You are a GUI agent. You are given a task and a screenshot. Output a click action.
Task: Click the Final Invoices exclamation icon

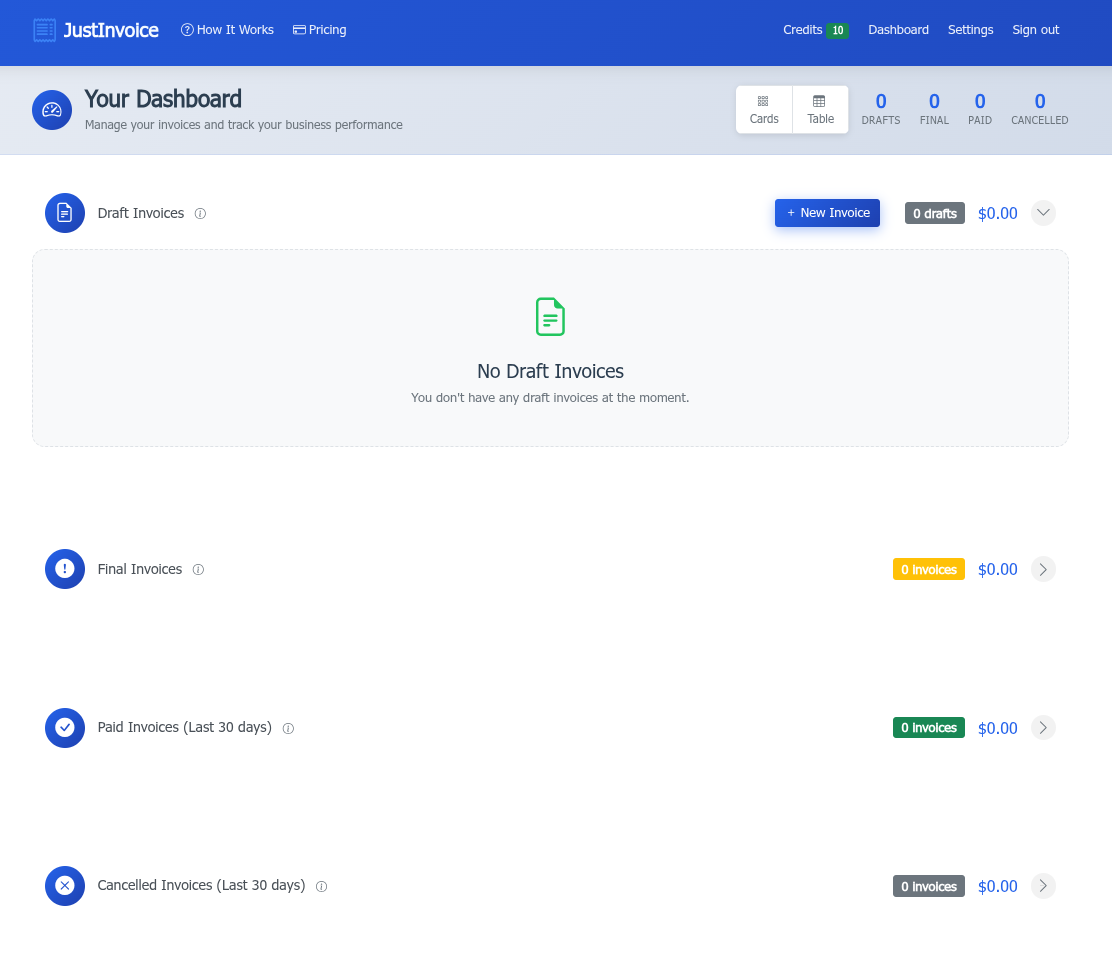pos(65,569)
